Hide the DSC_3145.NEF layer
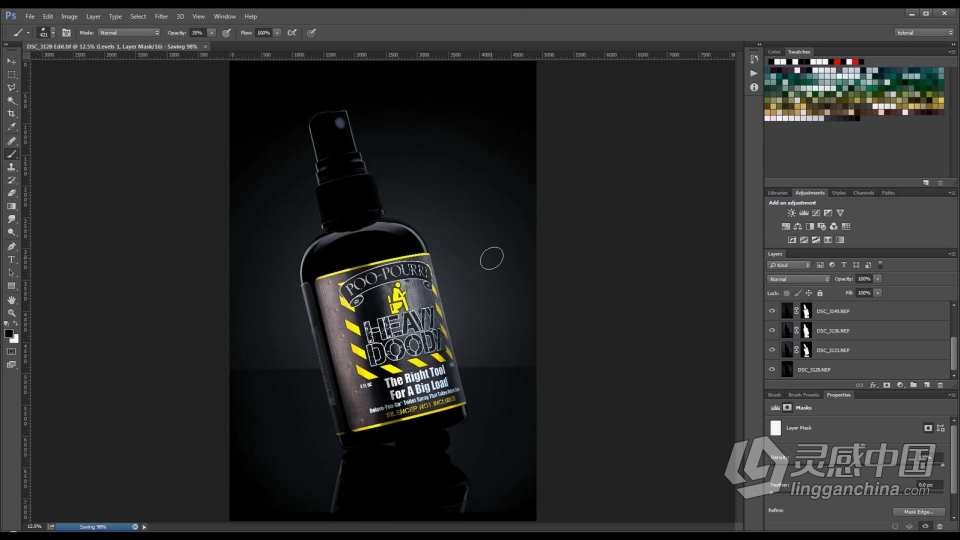This screenshot has width=960, height=540. pos(772,311)
